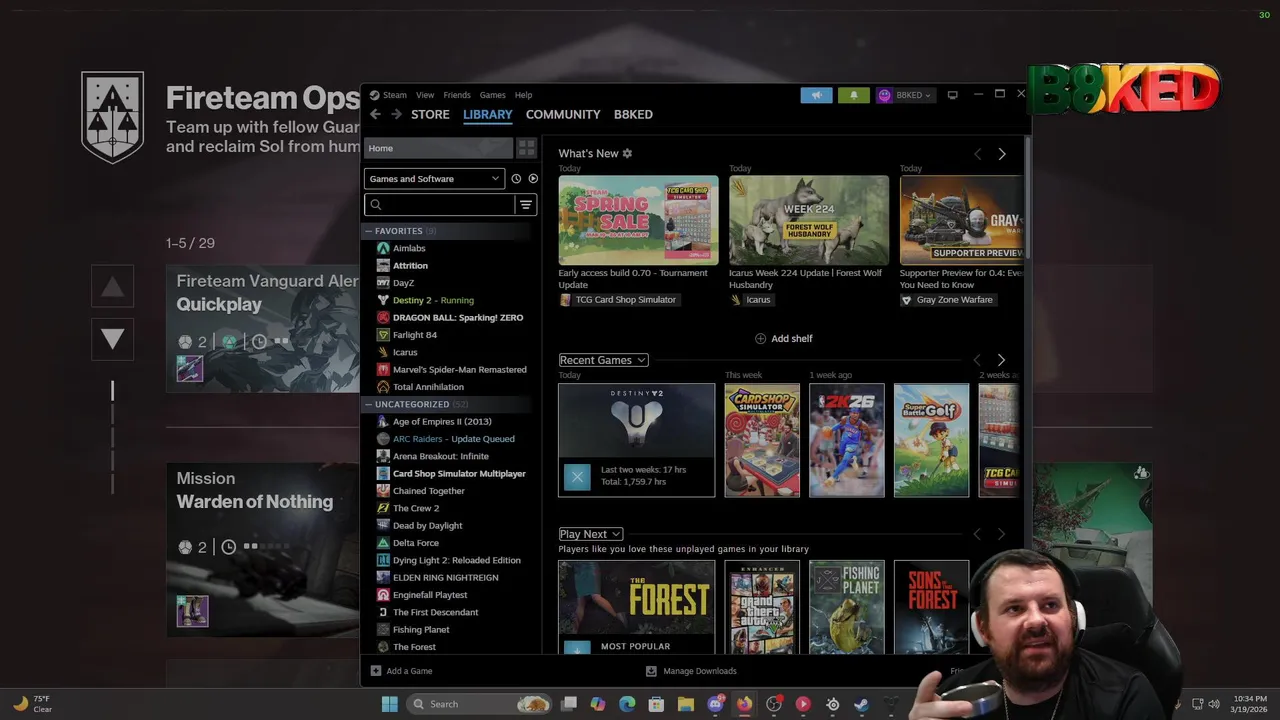Click the Add shelf plus icon
Viewport: 1280px width, 720px height.
click(x=760, y=339)
